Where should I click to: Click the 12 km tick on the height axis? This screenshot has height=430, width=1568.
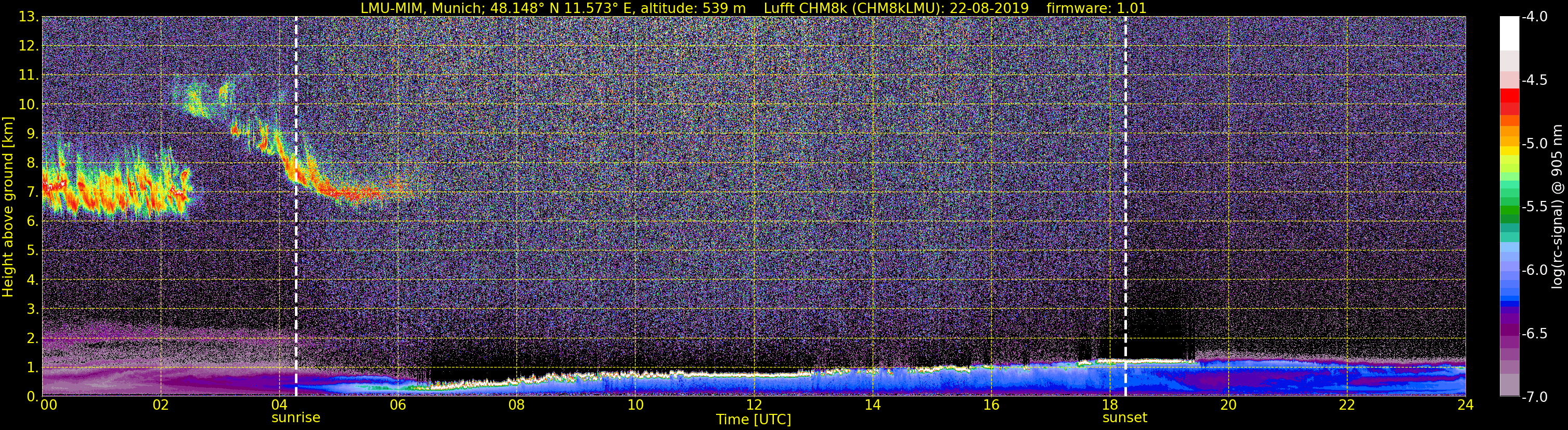coord(29,46)
